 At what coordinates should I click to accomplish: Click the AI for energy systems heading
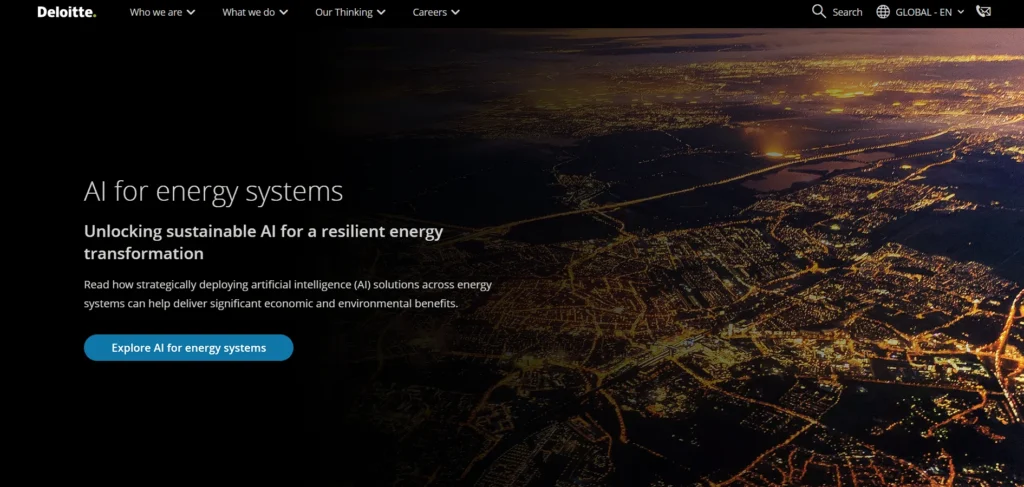[x=214, y=191]
